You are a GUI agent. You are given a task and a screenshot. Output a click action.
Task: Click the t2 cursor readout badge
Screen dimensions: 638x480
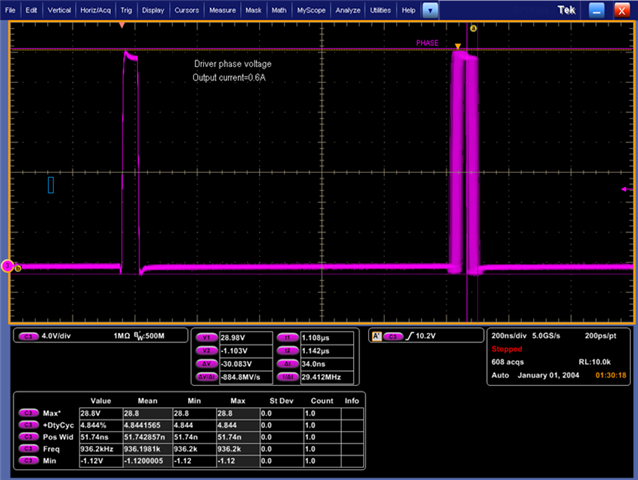[x=287, y=351]
